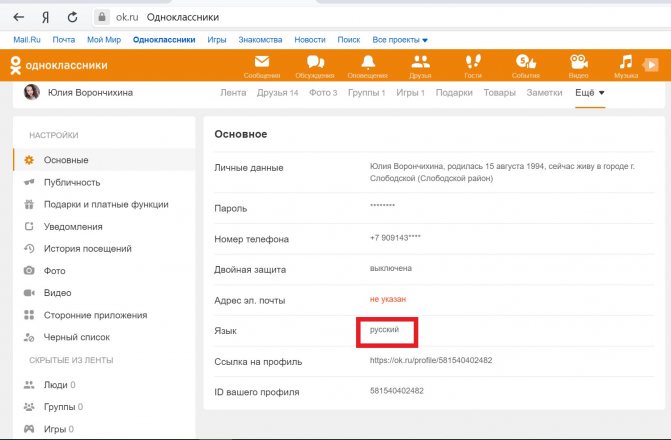Click the camera icon next to Фото setting

point(29,271)
